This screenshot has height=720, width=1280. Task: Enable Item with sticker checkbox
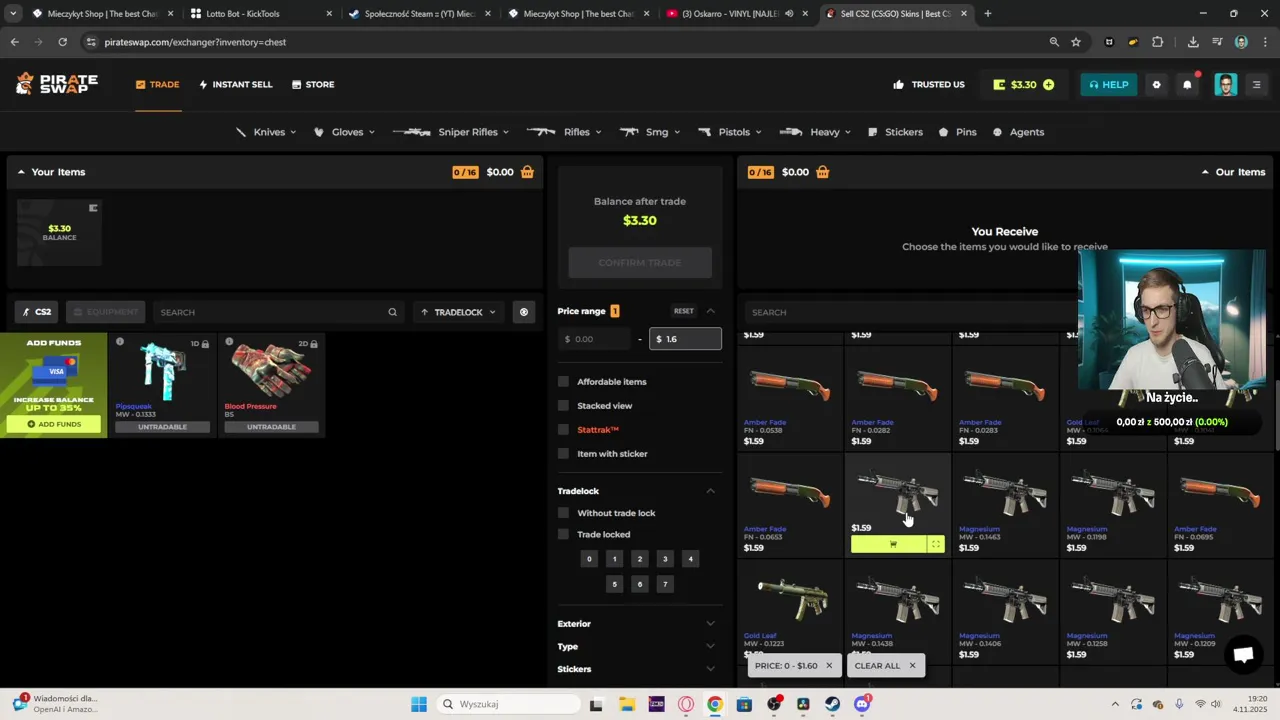[563, 453]
